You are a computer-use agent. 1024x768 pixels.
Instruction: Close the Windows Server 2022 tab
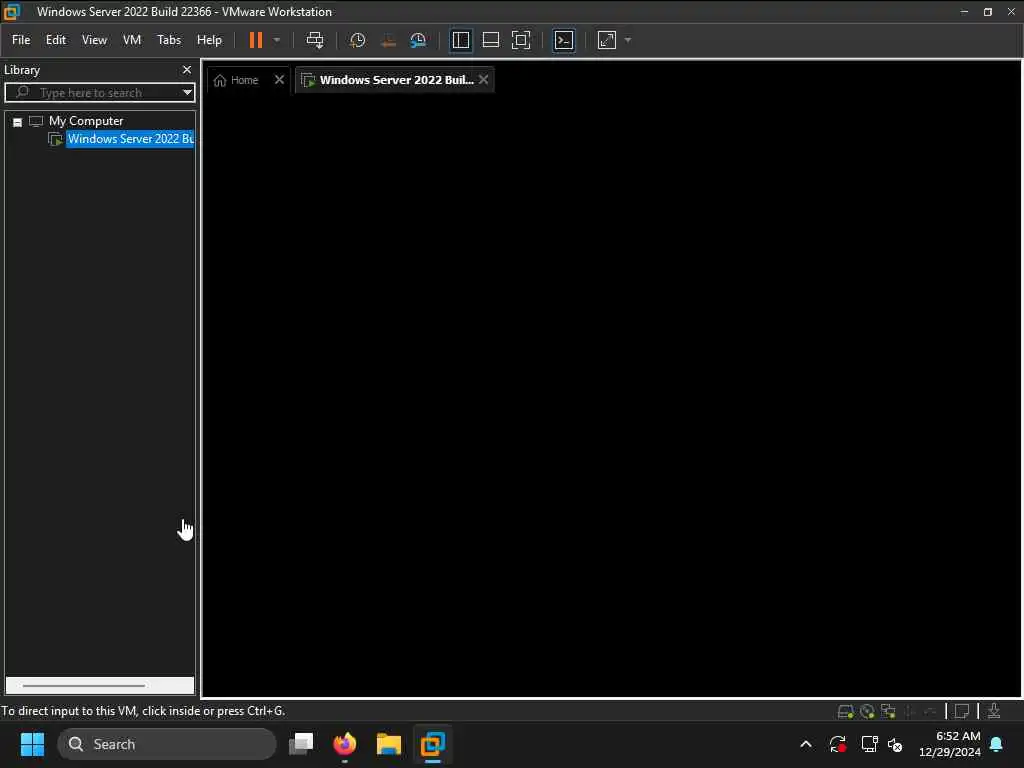(483, 79)
